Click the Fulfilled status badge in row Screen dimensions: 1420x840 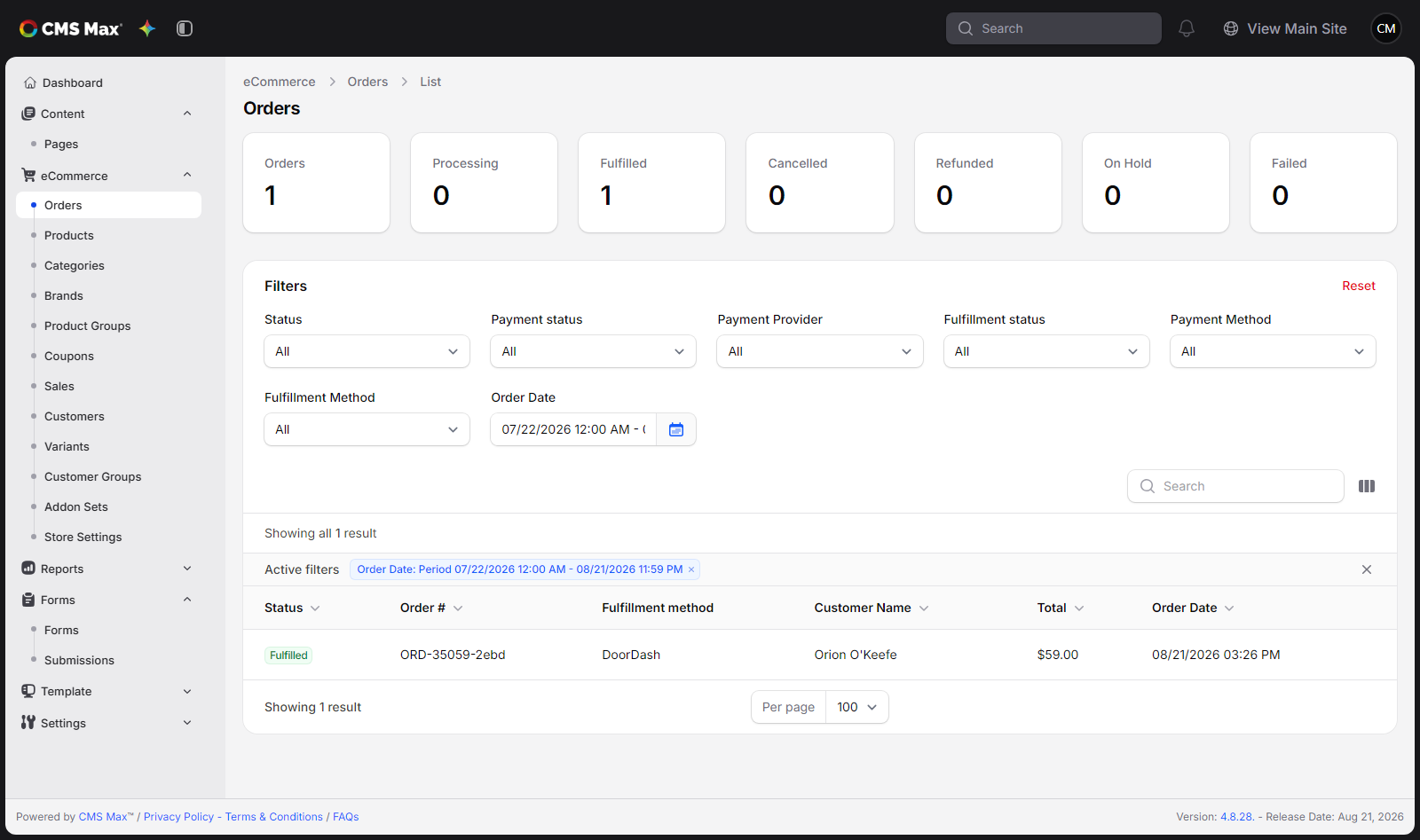288,656
